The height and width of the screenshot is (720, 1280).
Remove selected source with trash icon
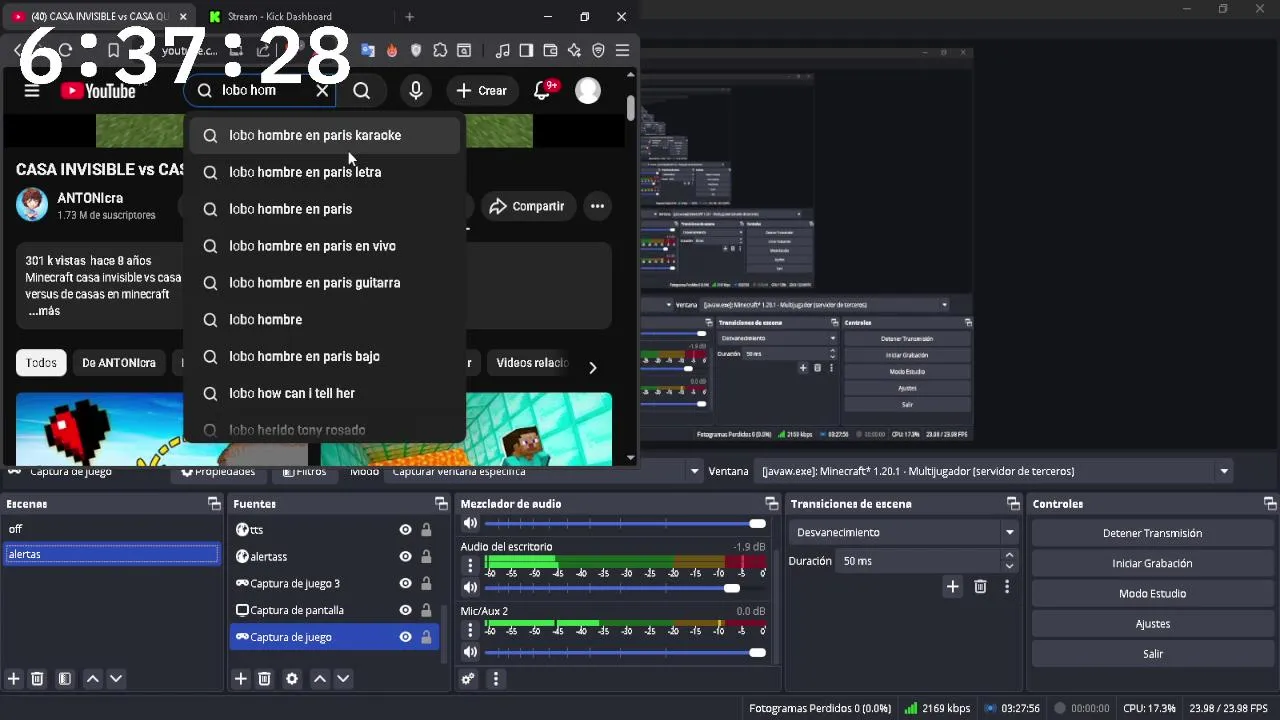click(x=264, y=679)
